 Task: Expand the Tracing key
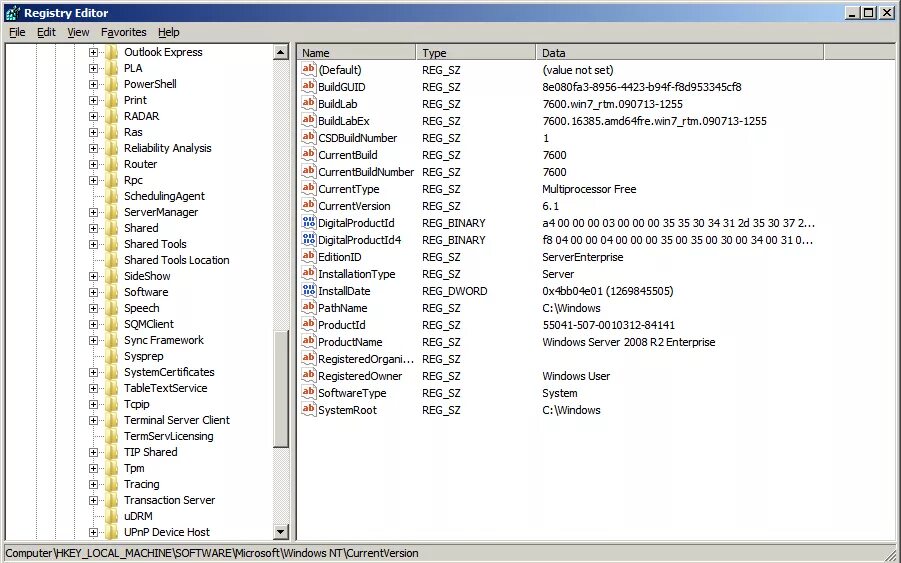93,484
